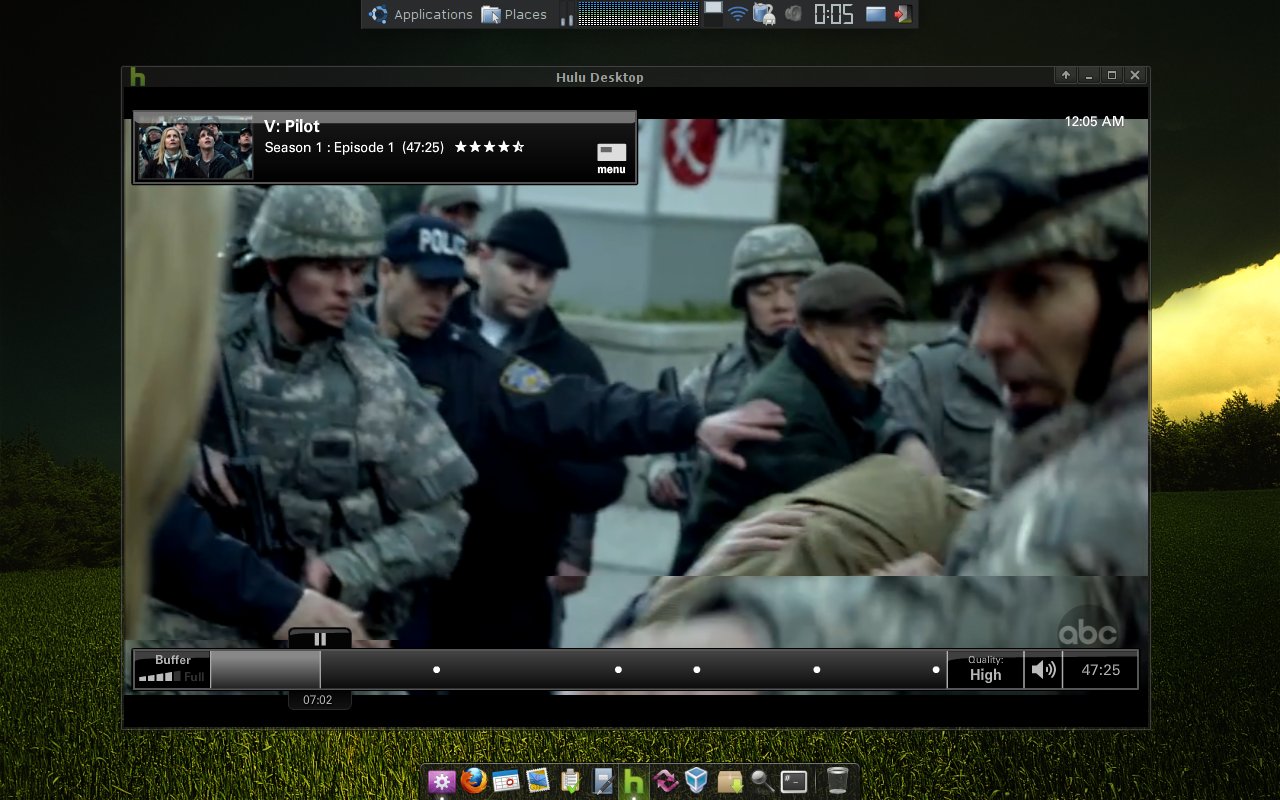Open the mail stamp app in dock
The image size is (1280, 800).
538,781
